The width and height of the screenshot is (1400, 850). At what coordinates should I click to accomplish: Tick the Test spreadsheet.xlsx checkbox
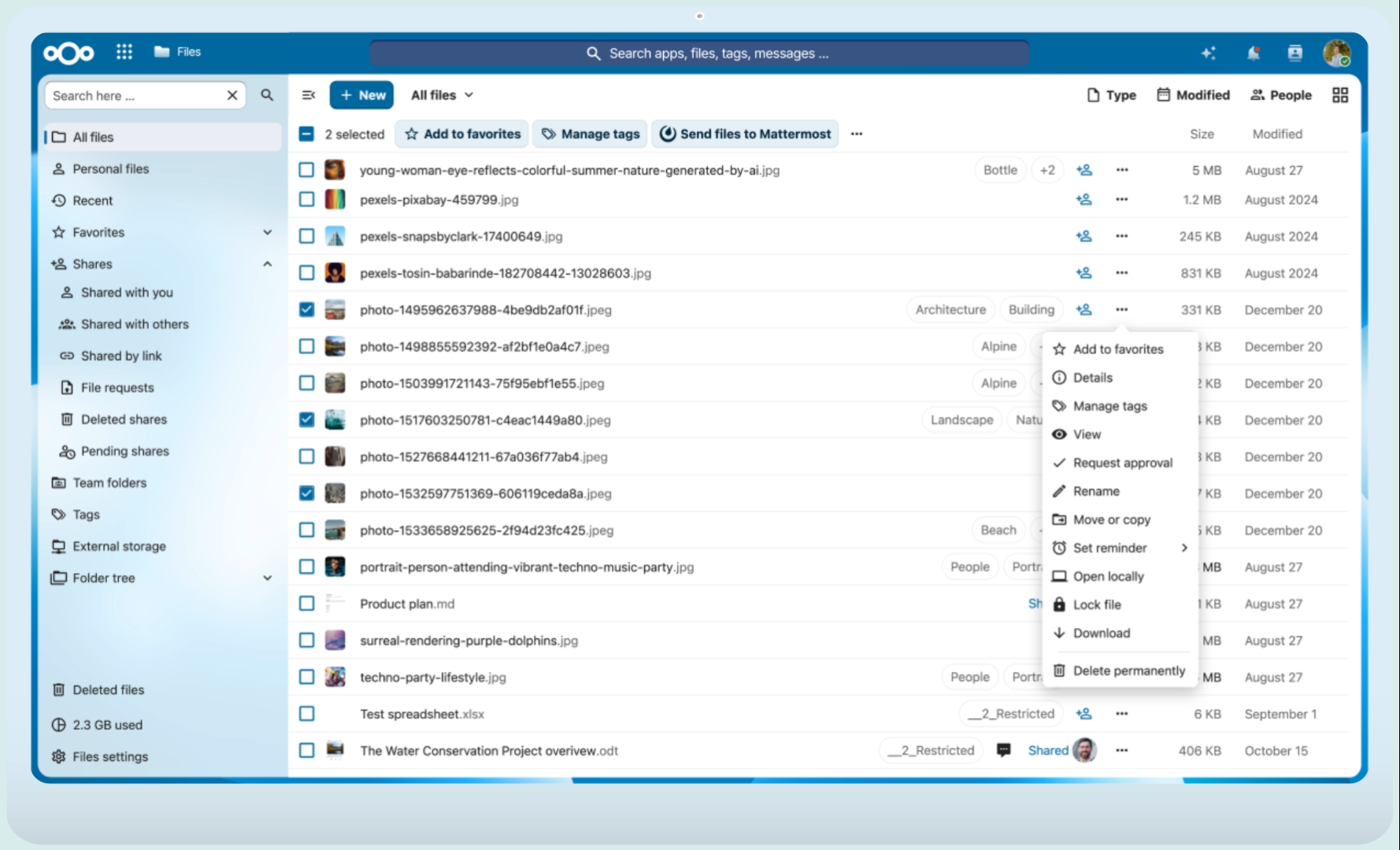click(306, 714)
